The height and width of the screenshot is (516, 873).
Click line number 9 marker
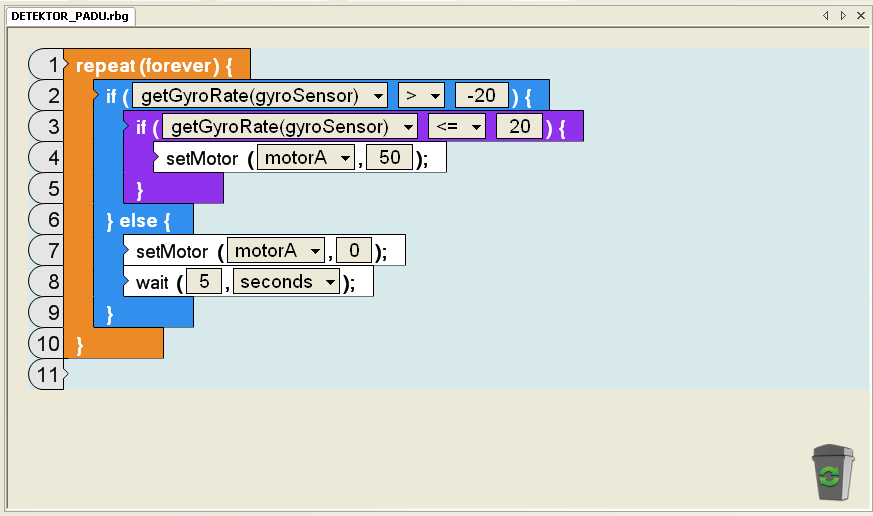[x=48, y=313]
